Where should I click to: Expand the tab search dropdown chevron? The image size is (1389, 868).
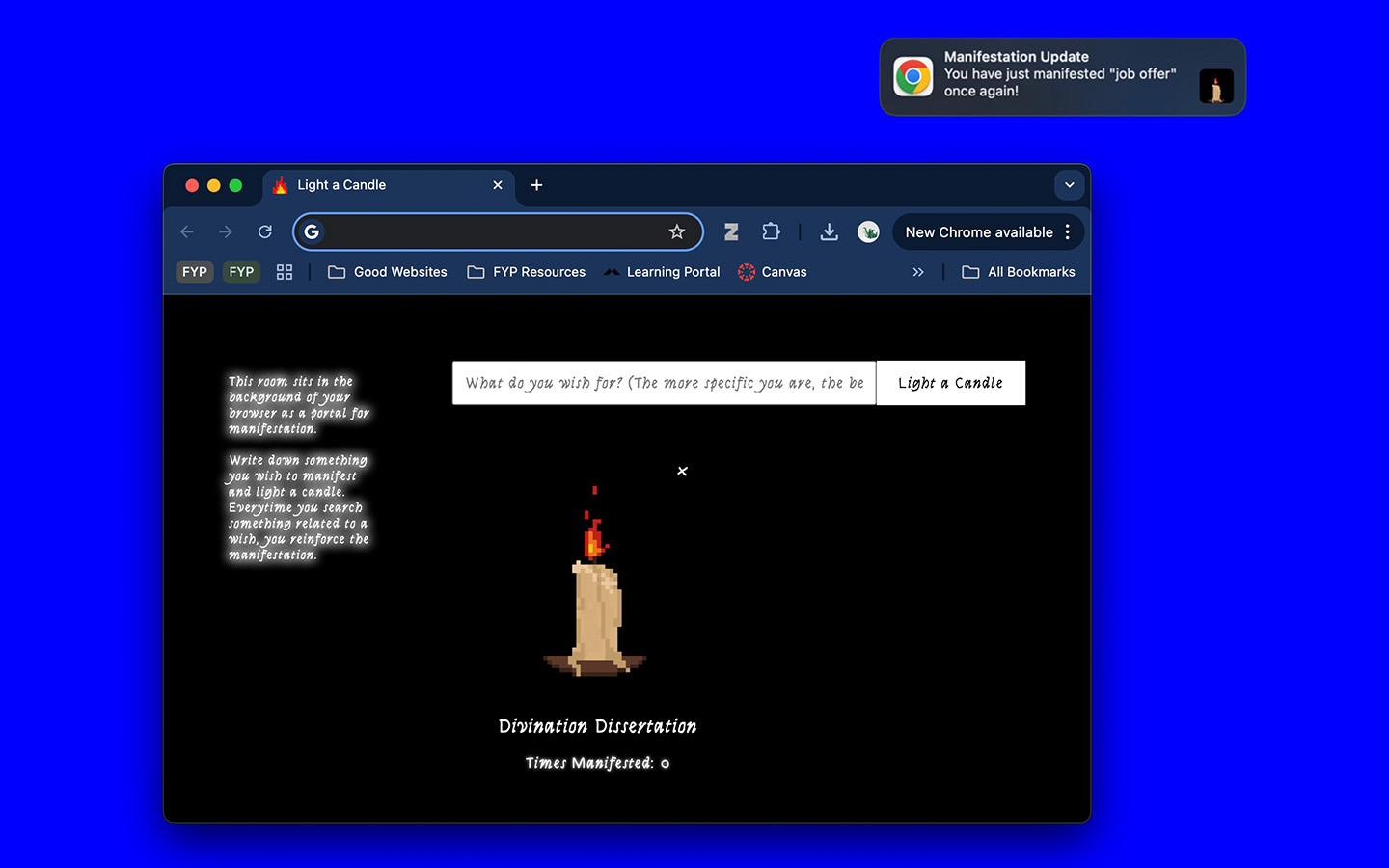(1069, 185)
